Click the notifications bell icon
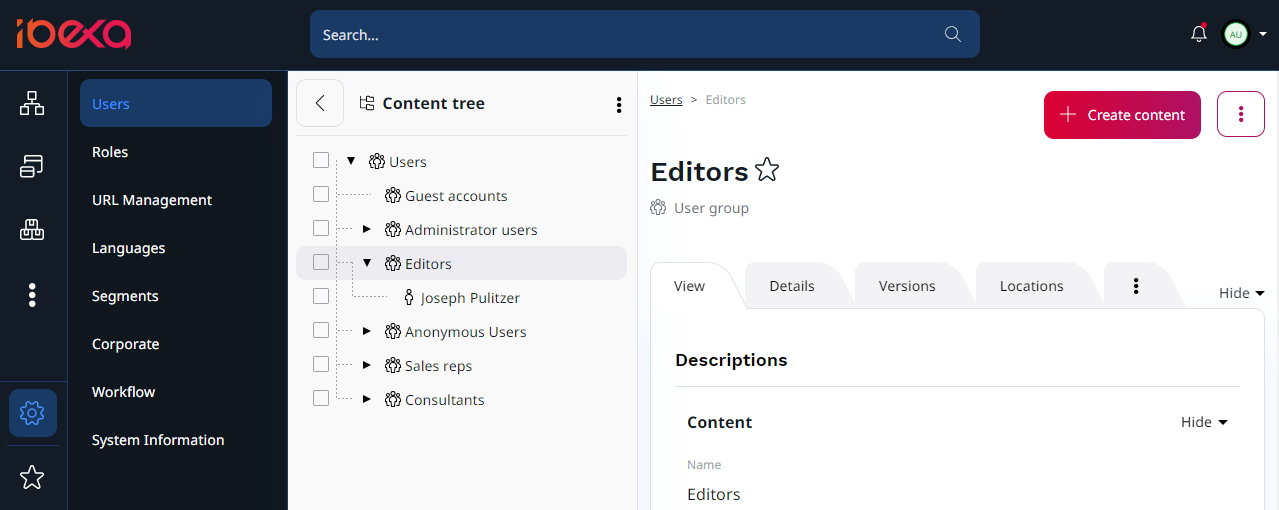1279x510 pixels. 1198,34
